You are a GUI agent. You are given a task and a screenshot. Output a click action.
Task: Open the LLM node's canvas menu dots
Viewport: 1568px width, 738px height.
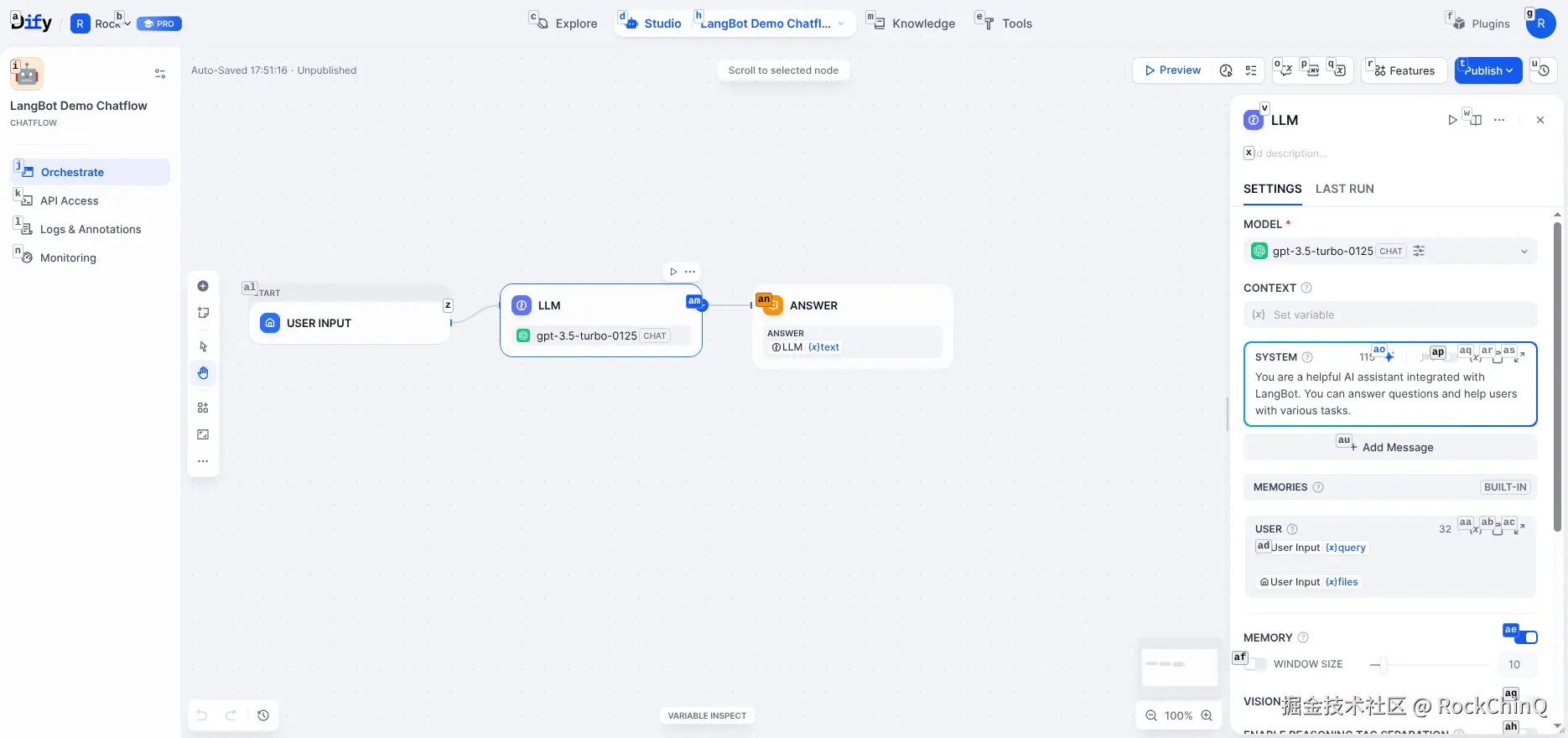tap(690, 272)
